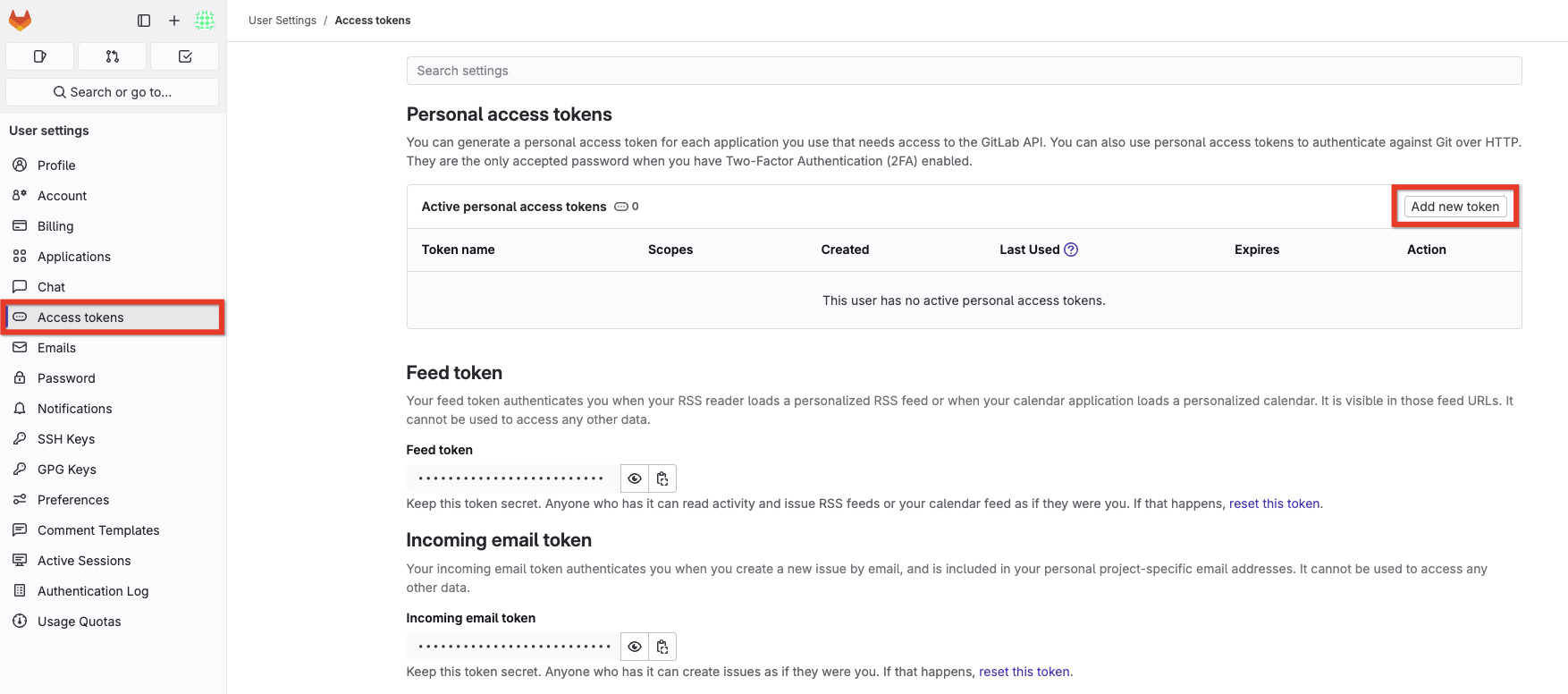Click the Last Used help icon
This screenshot has width=1568, height=694.
1071,250
